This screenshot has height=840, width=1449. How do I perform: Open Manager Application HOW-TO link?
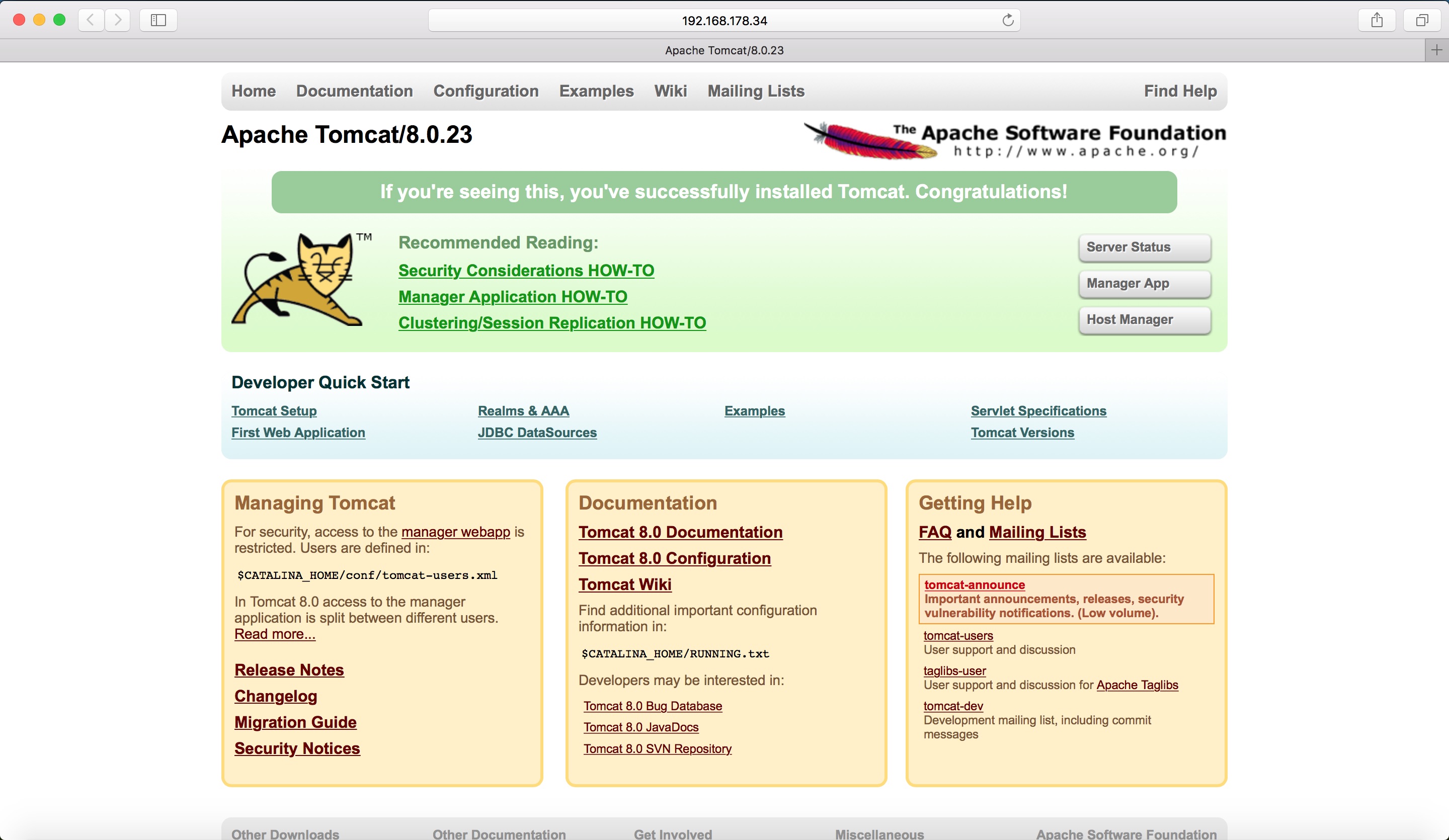coord(513,297)
